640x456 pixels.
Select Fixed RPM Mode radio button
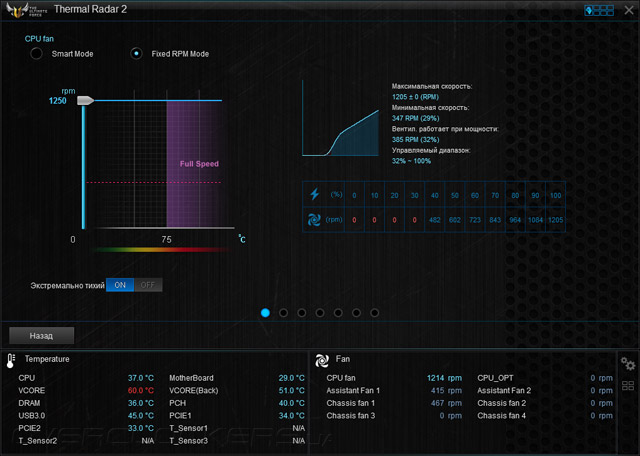pyautogui.click(x=136, y=53)
